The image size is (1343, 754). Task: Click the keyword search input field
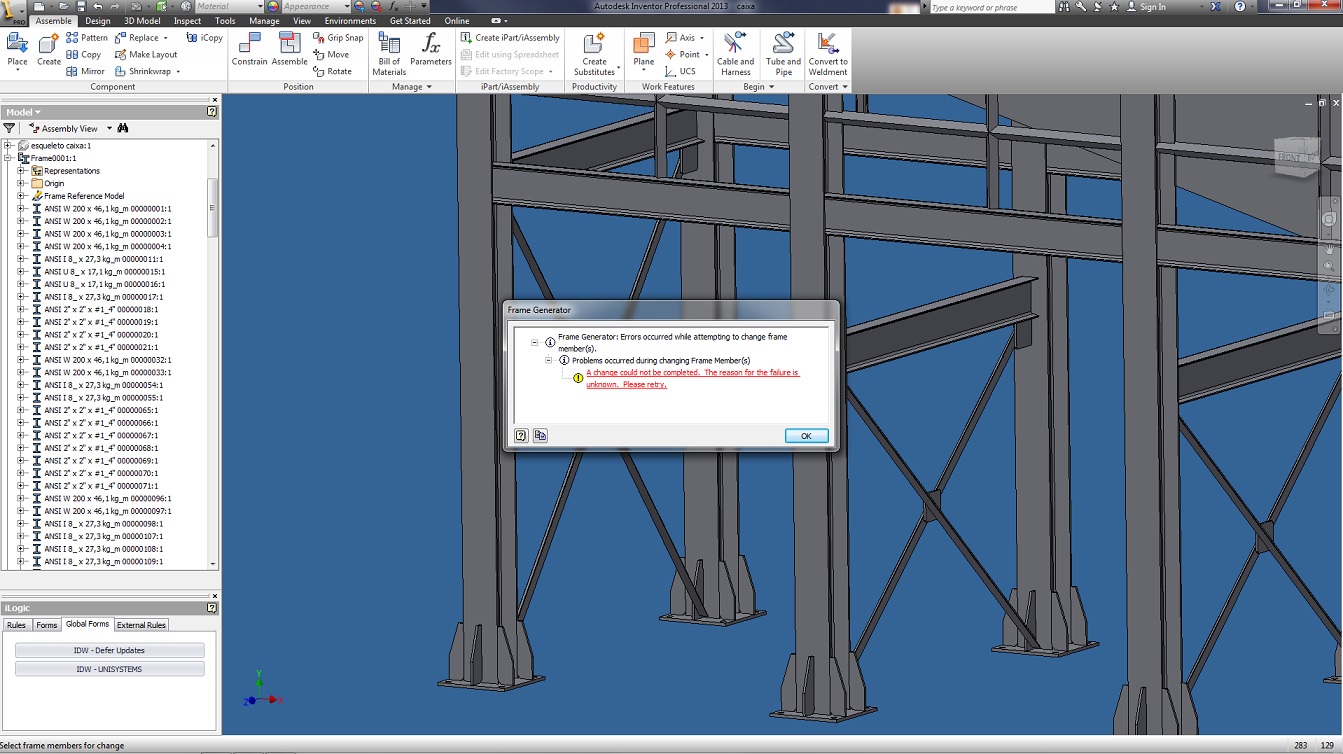coord(991,7)
